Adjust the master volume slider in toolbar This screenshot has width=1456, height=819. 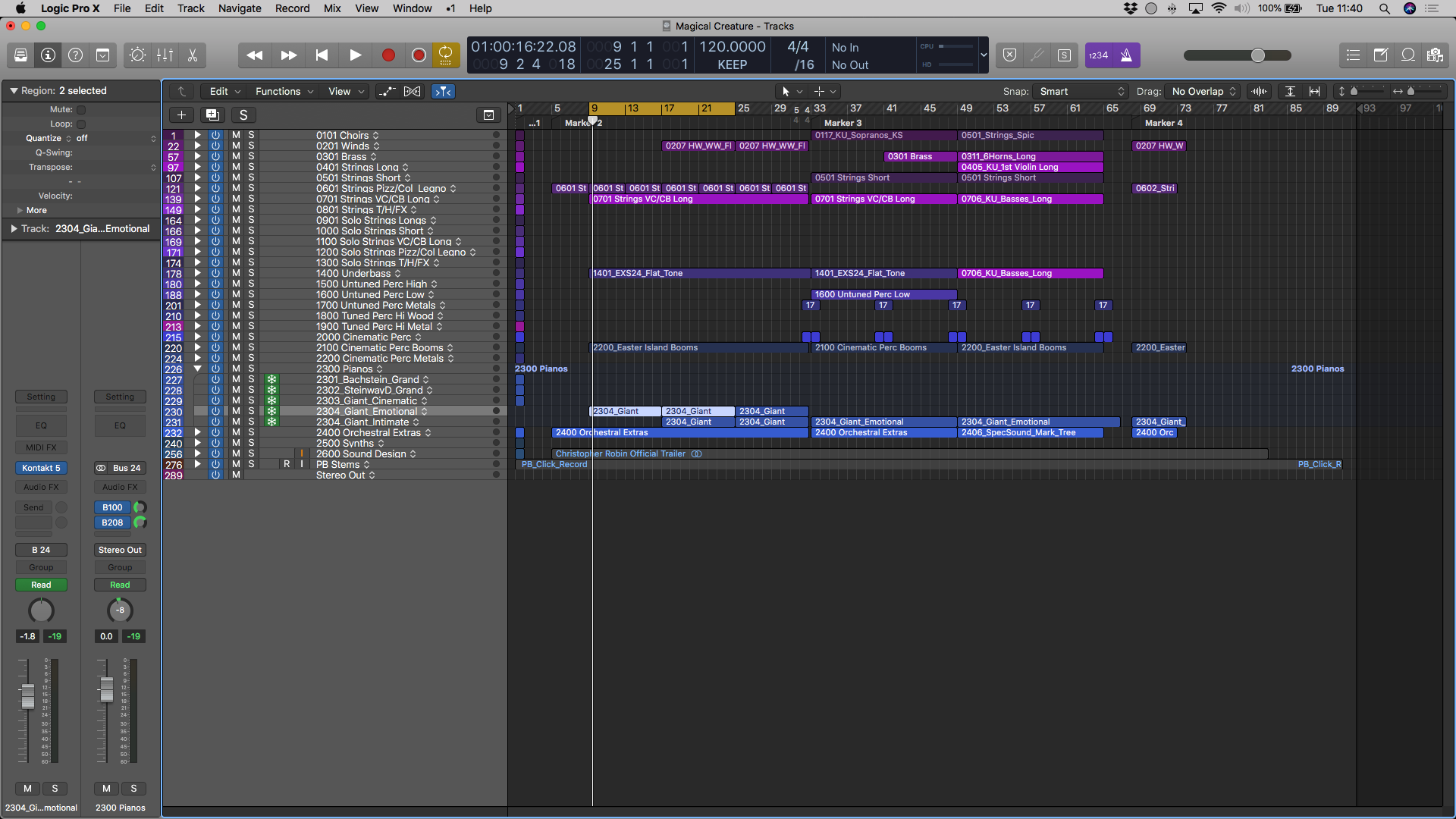pos(1257,55)
